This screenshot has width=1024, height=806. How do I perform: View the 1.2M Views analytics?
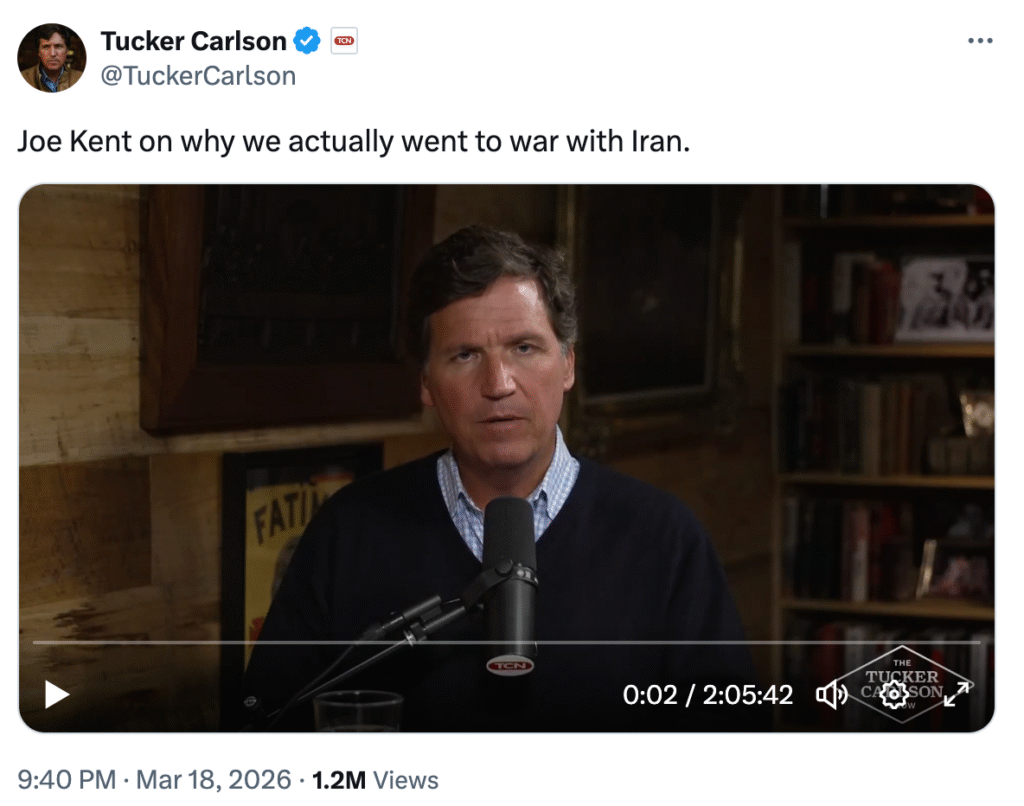pos(375,780)
